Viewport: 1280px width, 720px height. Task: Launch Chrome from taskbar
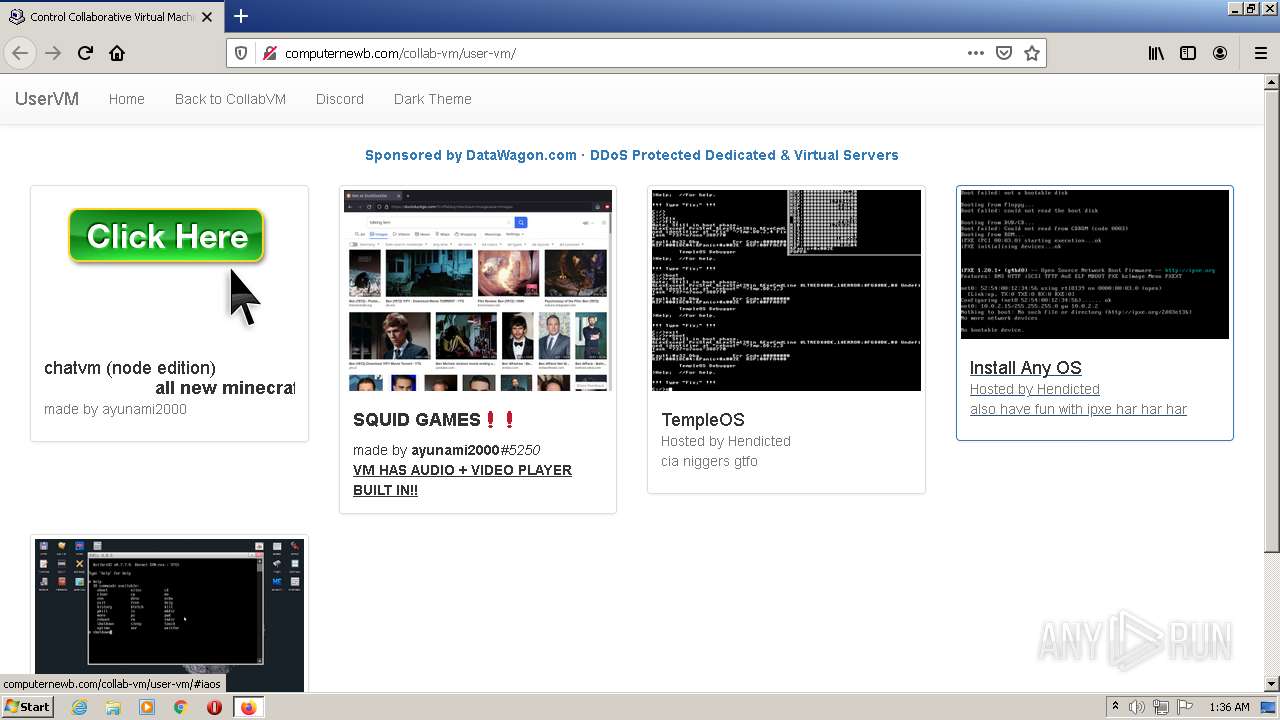tap(180, 707)
